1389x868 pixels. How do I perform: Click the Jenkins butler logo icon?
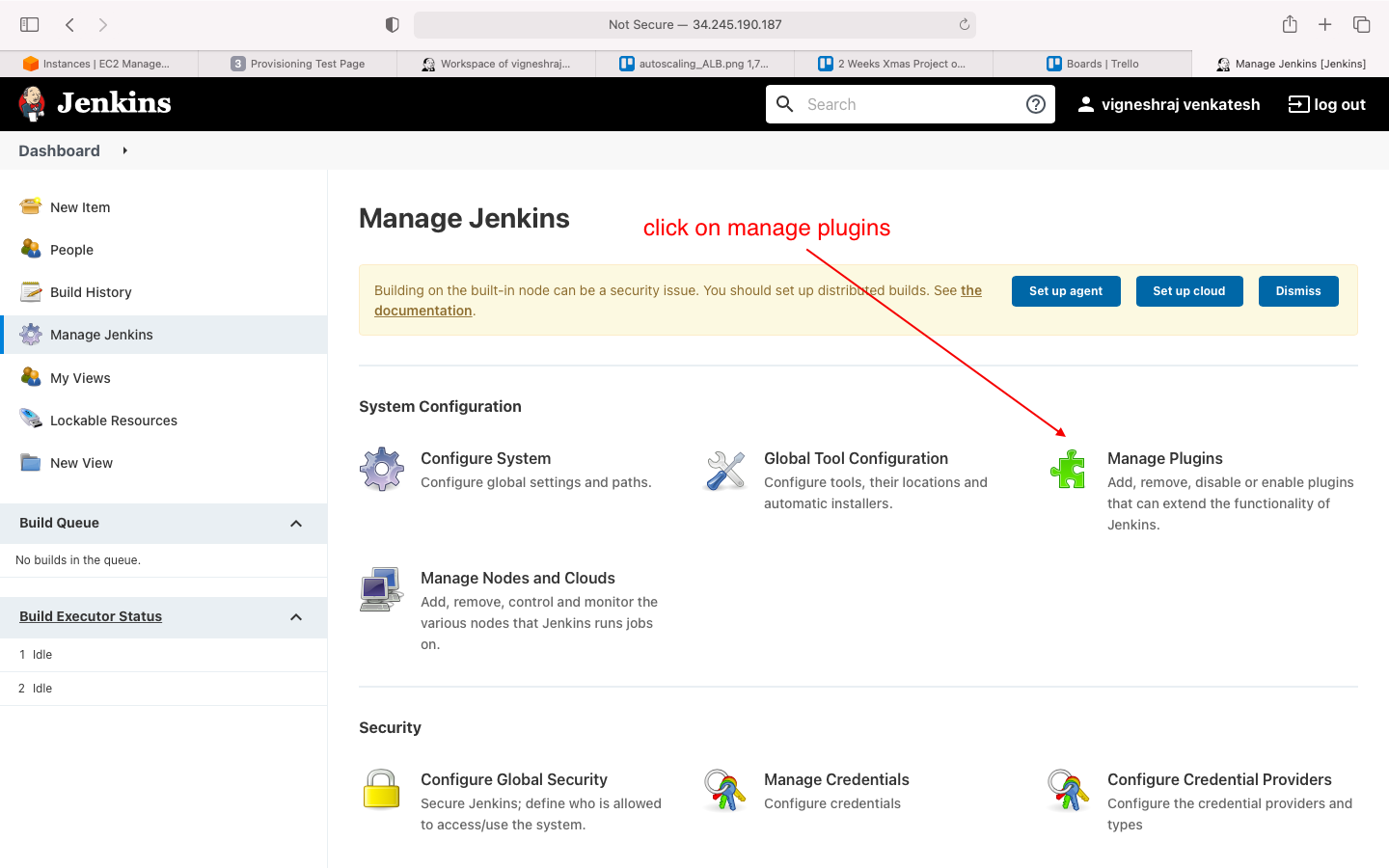tap(33, 104)
